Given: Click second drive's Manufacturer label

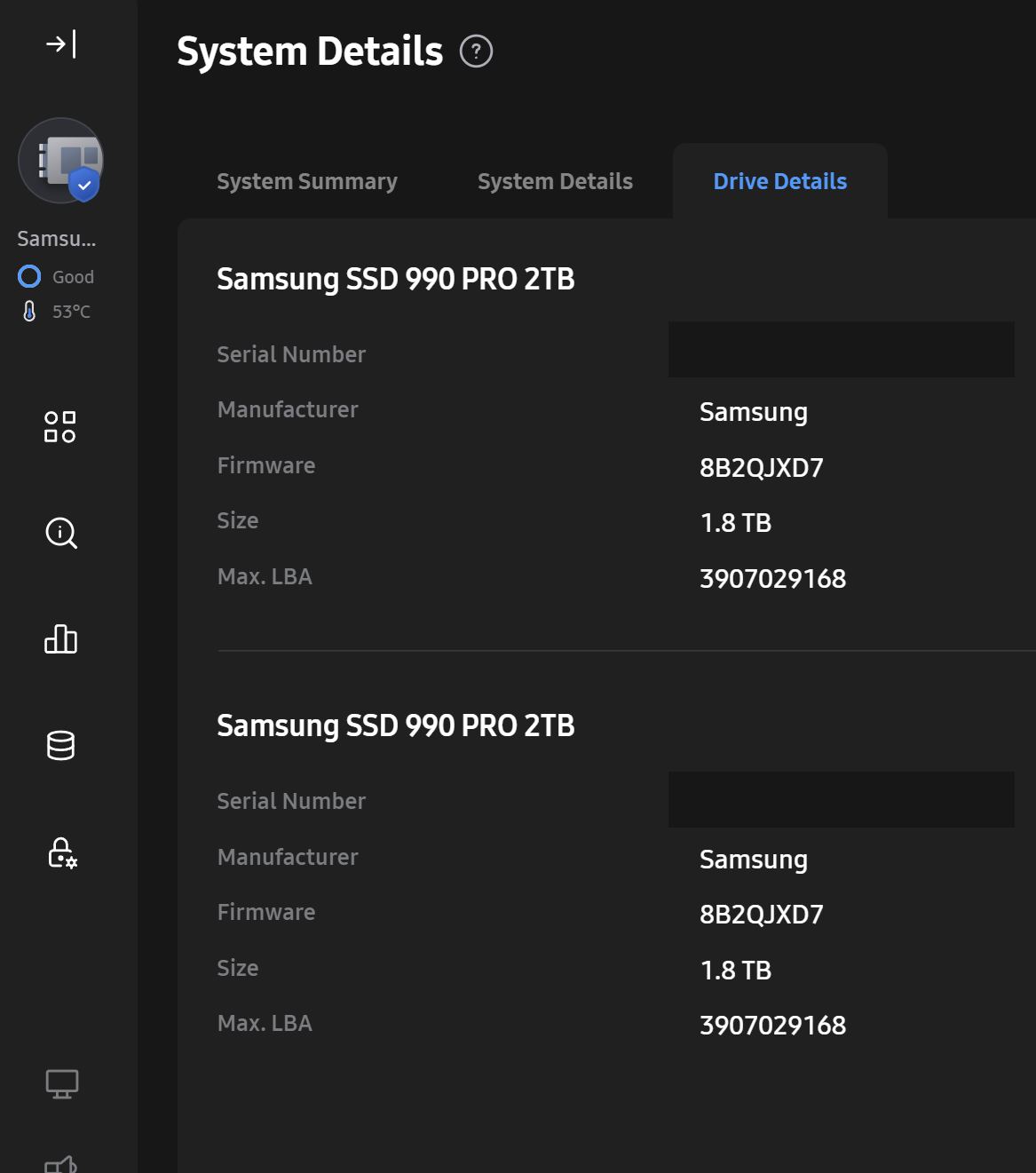Looking at the screenshot, I should point(288,857).
